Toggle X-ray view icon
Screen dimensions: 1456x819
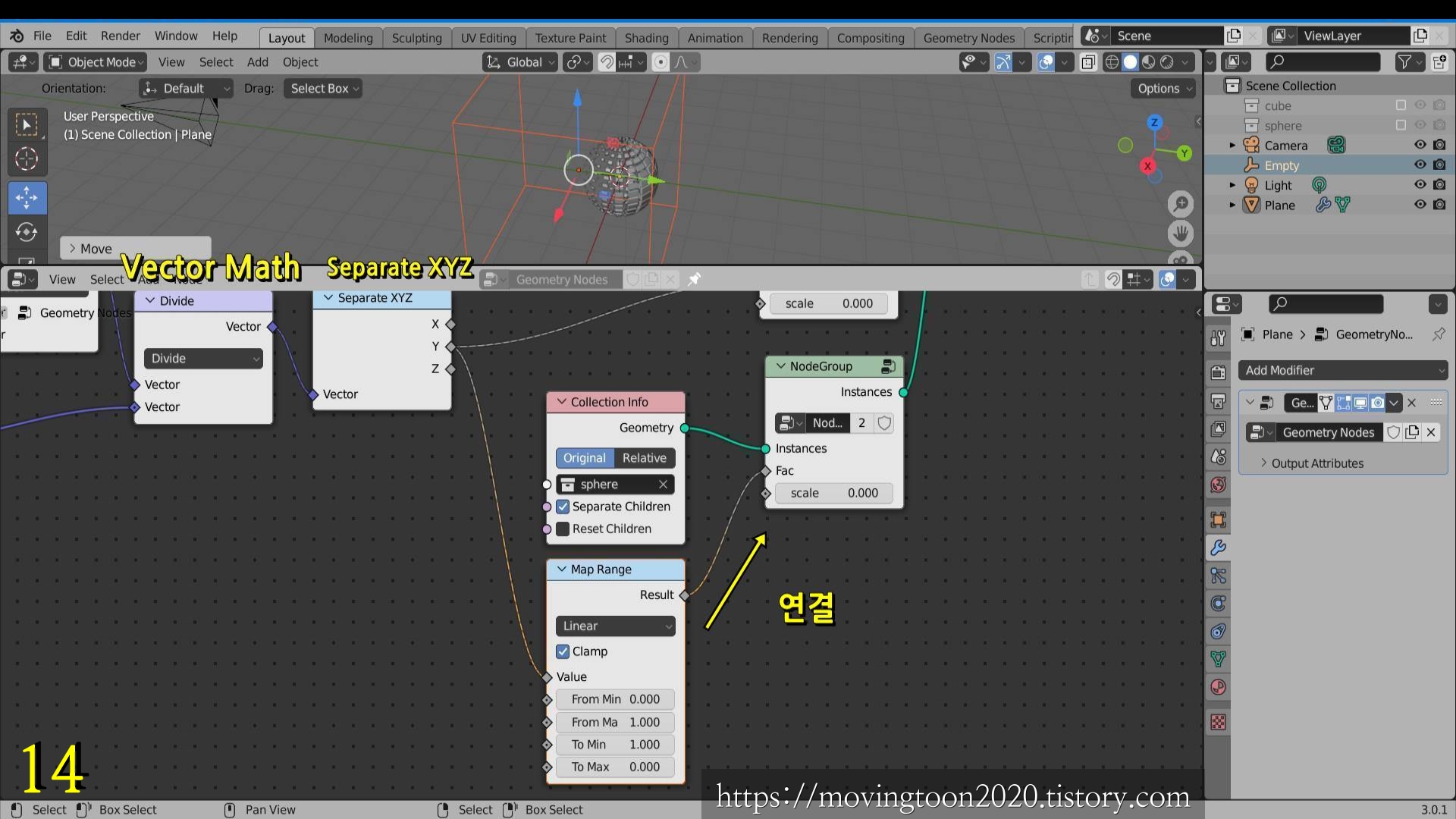tap(1088, 62)
